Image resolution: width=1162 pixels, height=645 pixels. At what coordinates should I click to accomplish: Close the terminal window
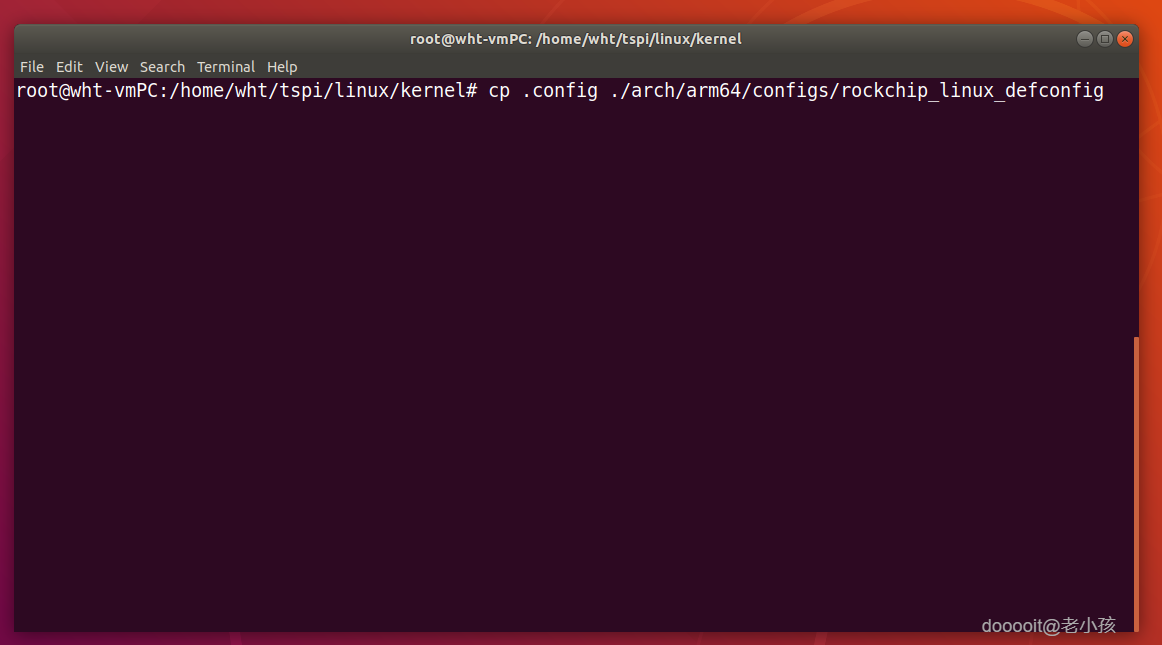(x=1125, y=39)
